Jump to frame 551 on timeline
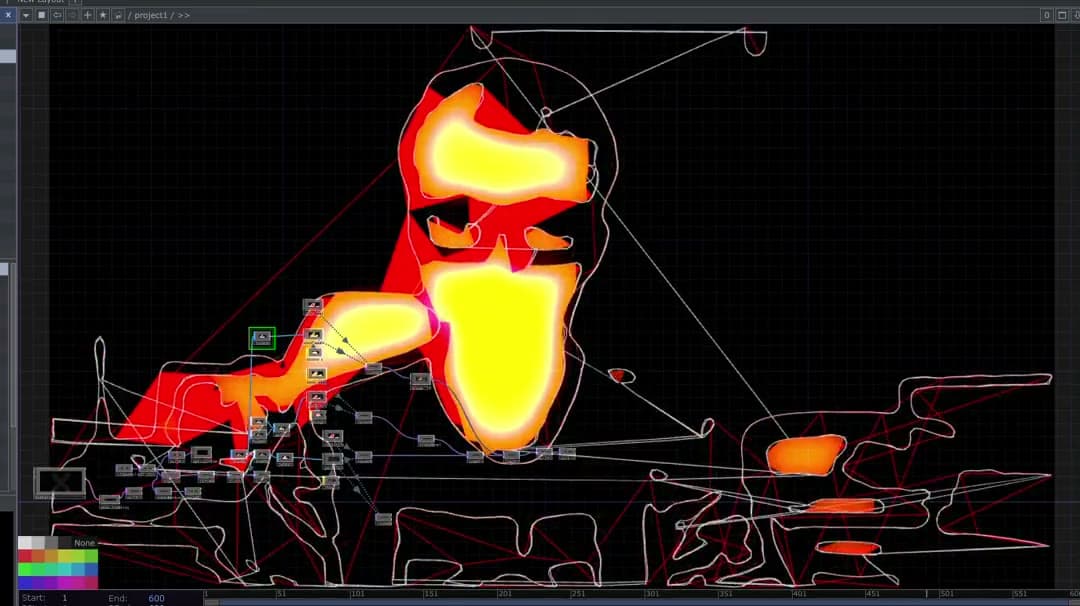The width and height of the screenshot is (1080, 606). click(x=1020, y=594)
